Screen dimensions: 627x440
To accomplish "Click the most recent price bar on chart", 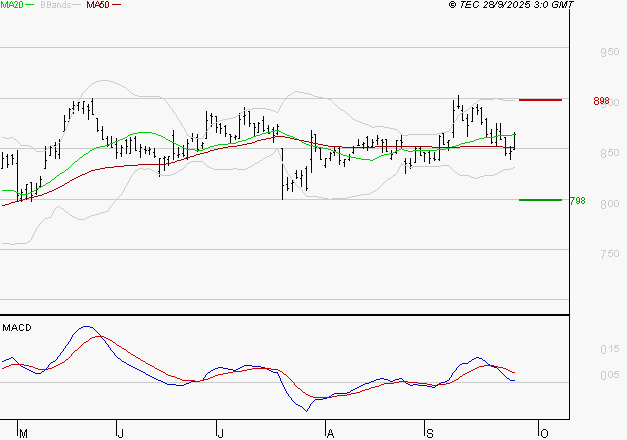I will 514,140.
